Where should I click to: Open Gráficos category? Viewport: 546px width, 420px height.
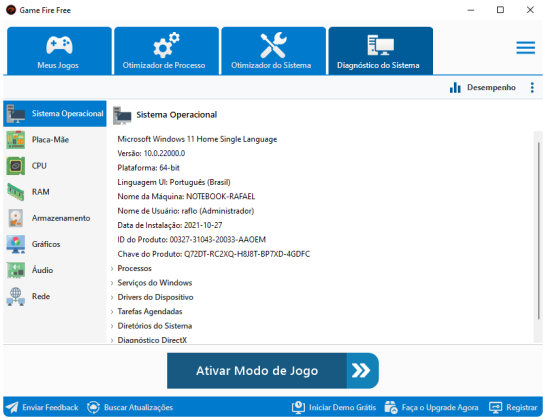(x=55, y=244)
